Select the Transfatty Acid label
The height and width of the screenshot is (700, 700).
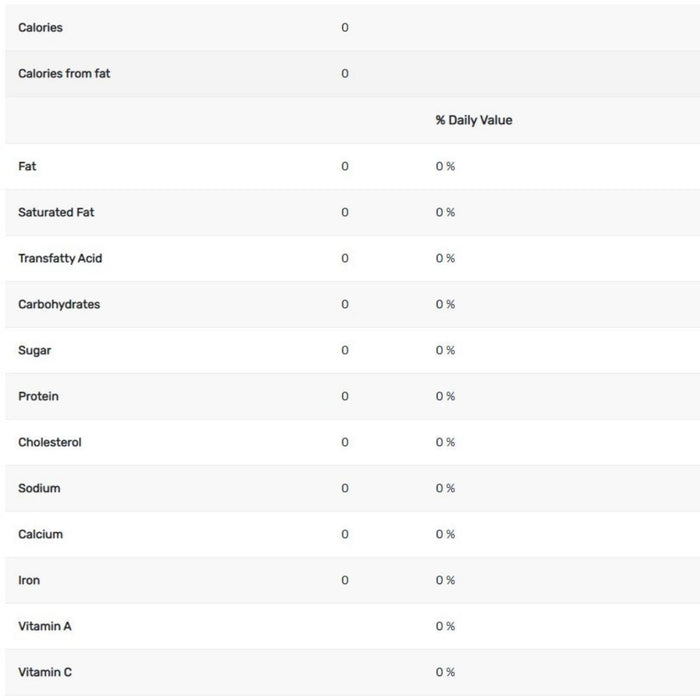click(60, 258)
